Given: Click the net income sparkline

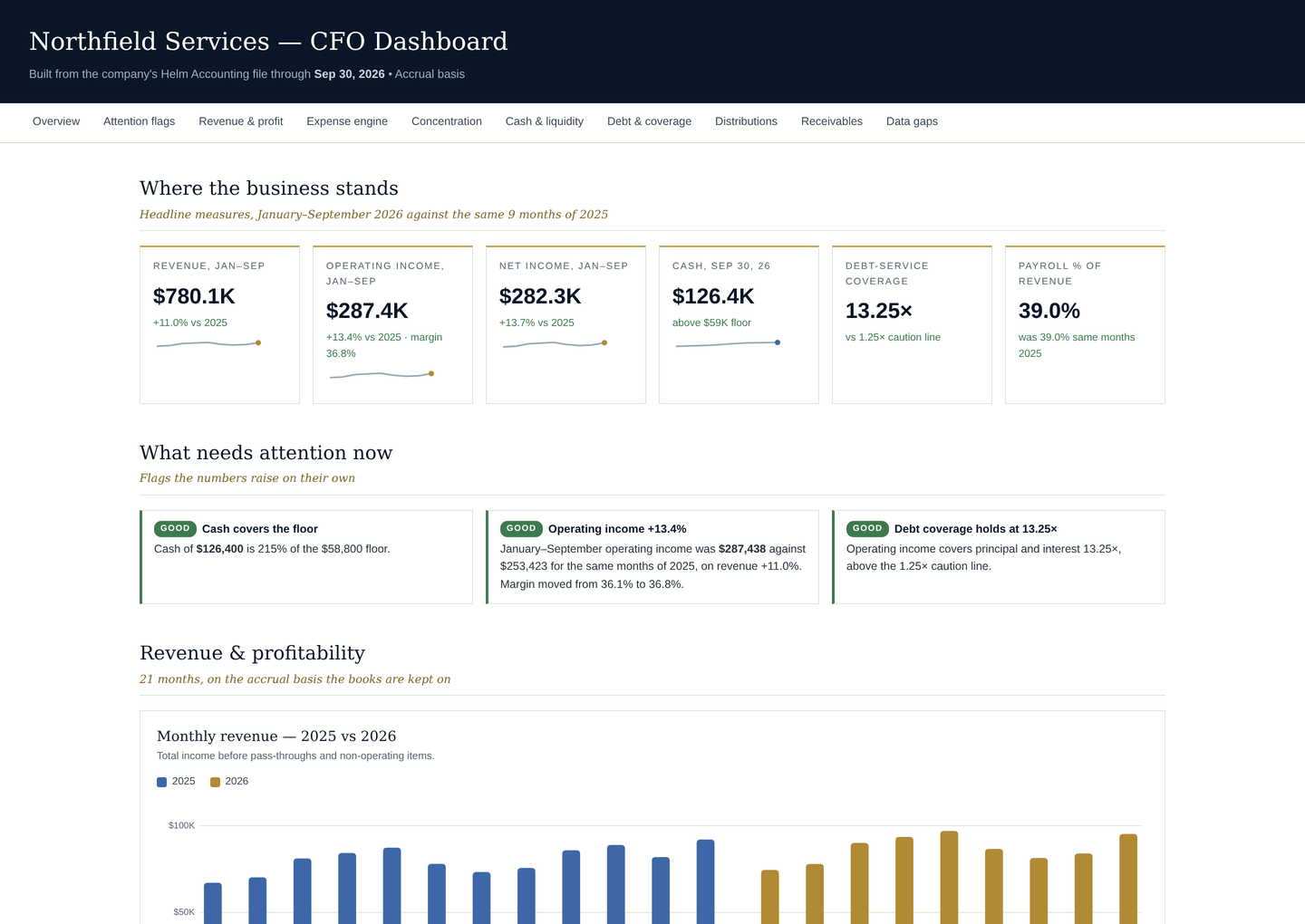Looking at the screenshot, I should (555, 343).
